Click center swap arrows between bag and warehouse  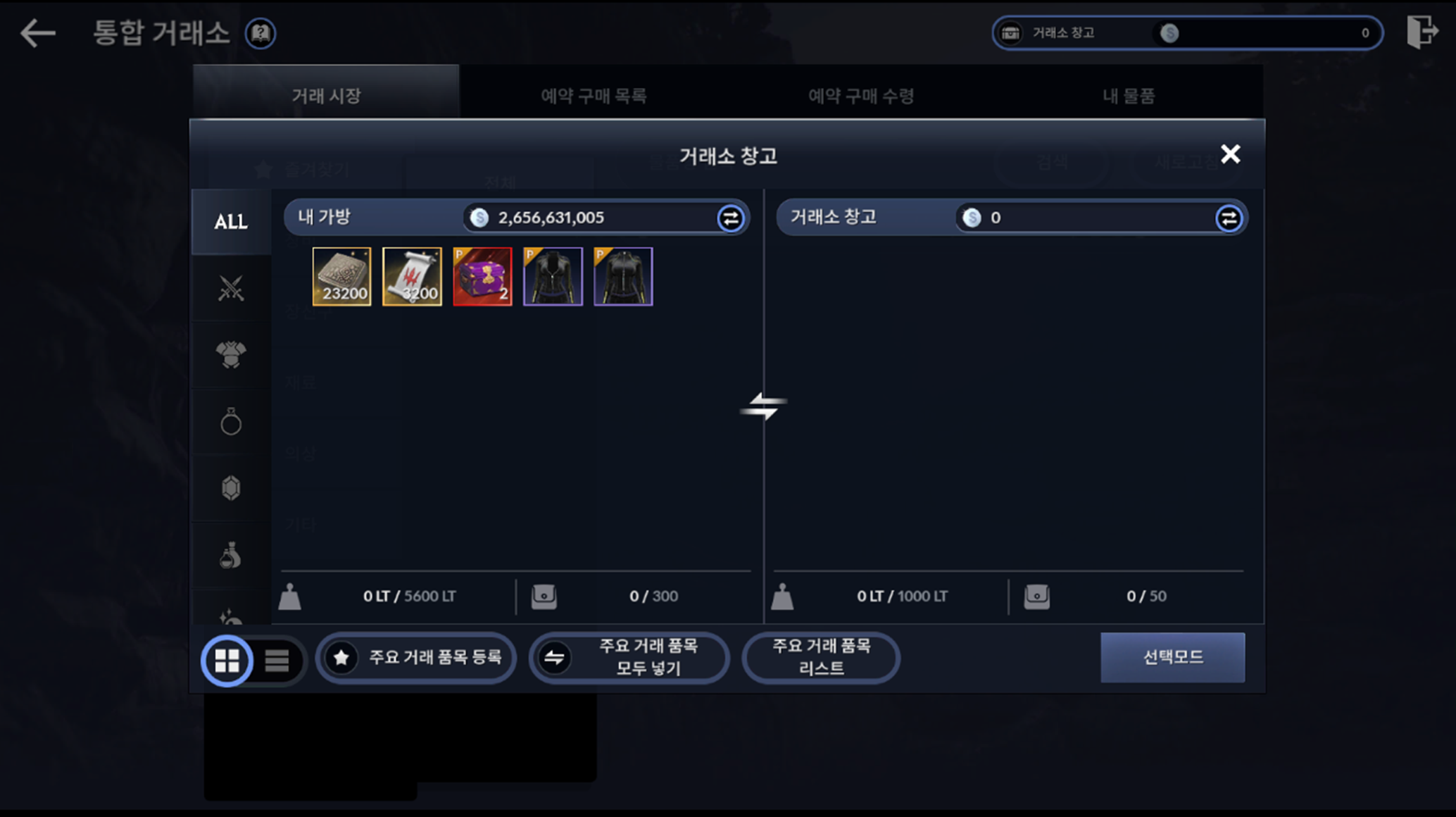click(x=763, y=406)
